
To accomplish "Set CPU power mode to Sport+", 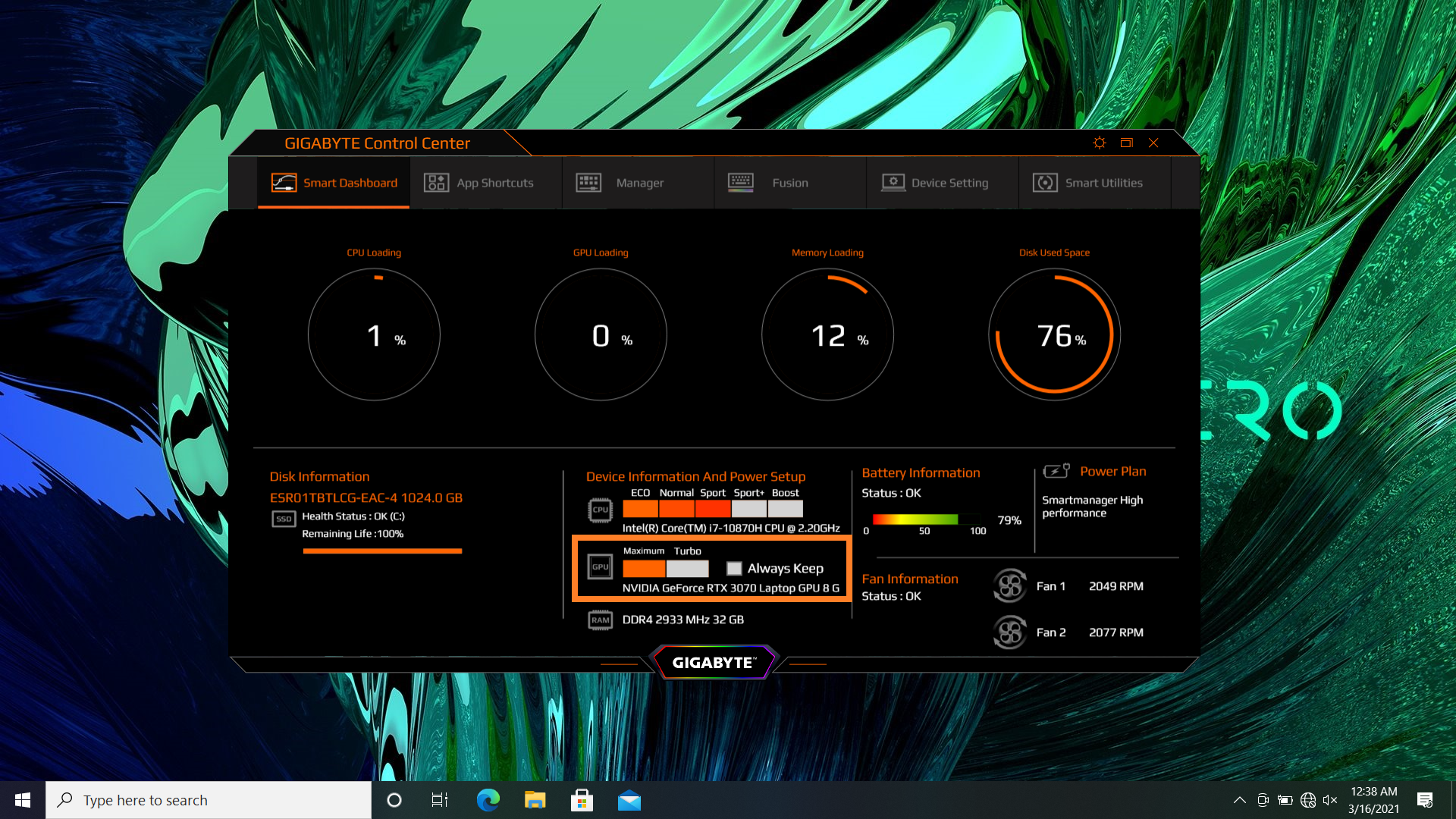I will click(x=749, y=509).
